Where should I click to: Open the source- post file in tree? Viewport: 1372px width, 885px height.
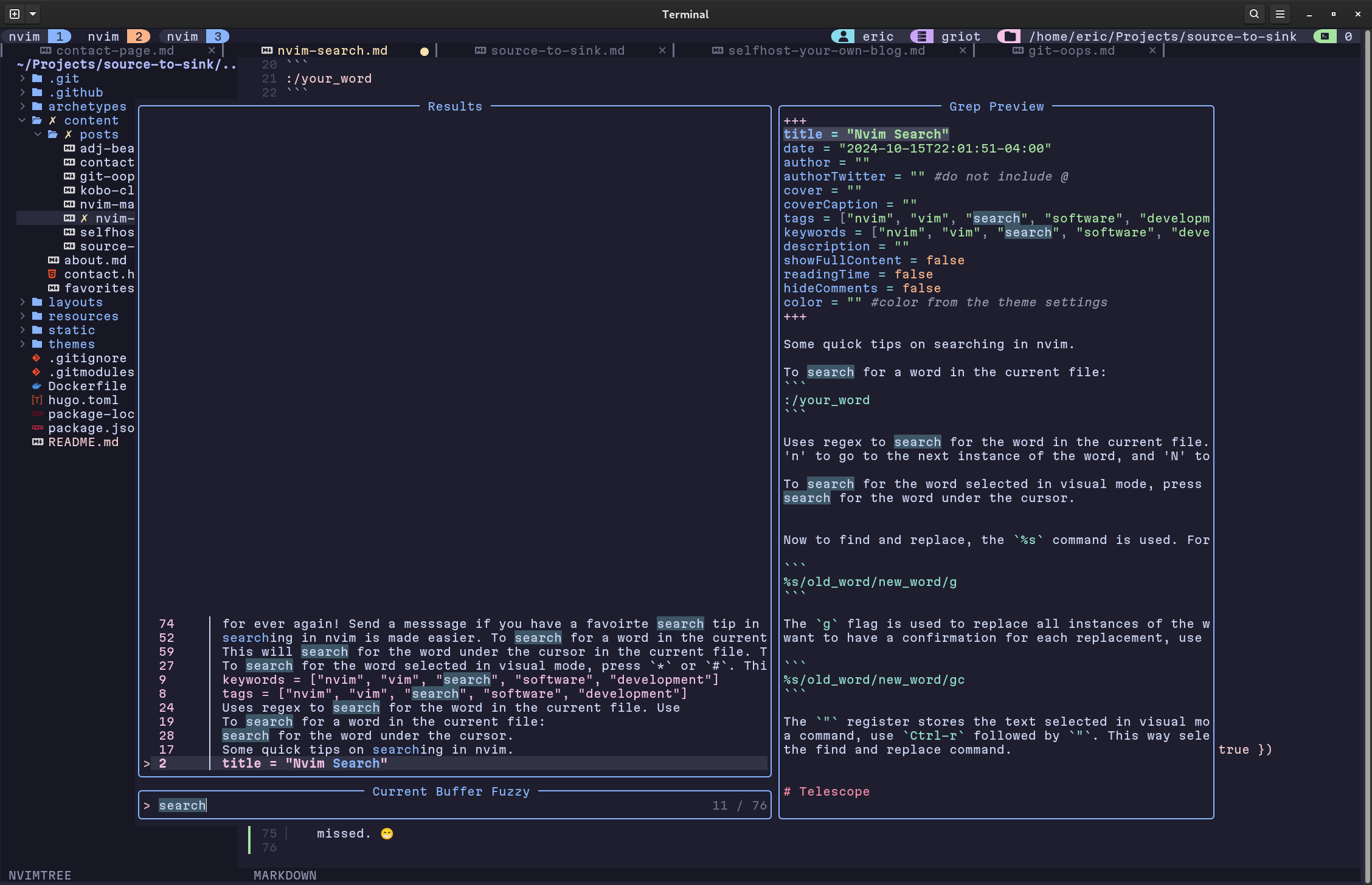coord(106,246)
